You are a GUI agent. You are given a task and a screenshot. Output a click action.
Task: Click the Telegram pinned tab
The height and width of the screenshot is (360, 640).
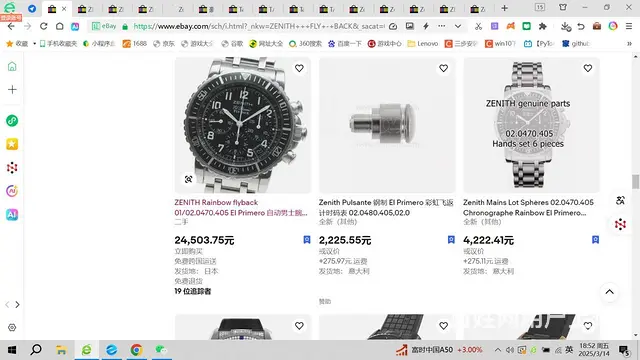click(32, 9)
